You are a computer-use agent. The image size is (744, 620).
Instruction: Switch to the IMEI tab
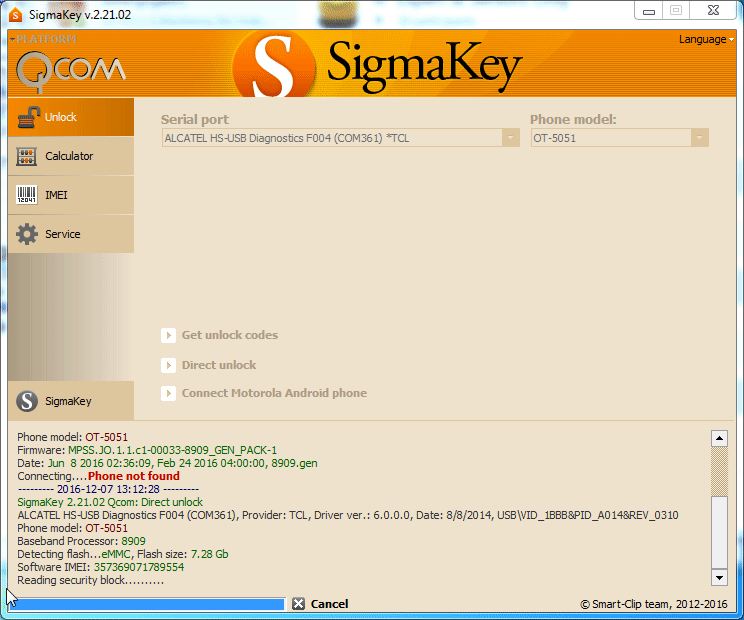71,195
